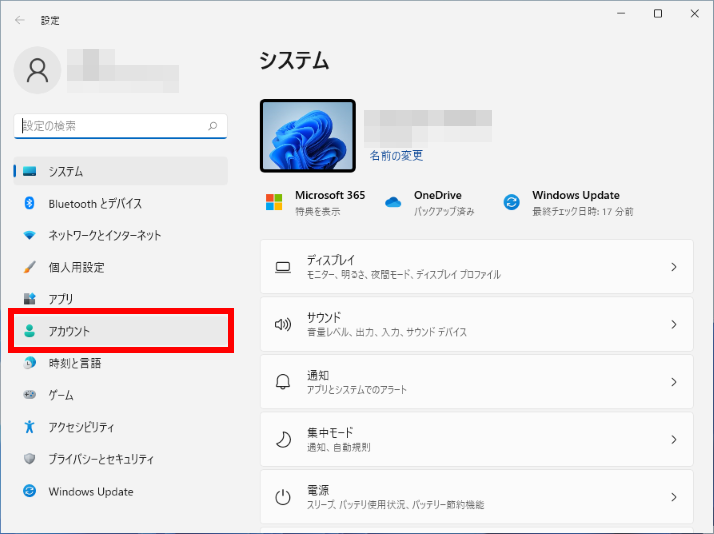Open Bluetooth とデバイス settings
The image size is (714, 534).
pos(121,203)
